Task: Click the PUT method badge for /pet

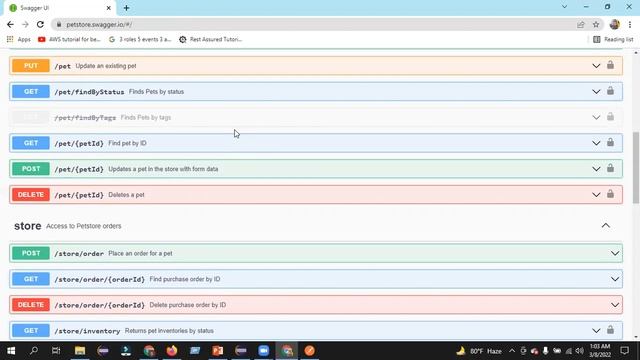Action: pos(31,66)
